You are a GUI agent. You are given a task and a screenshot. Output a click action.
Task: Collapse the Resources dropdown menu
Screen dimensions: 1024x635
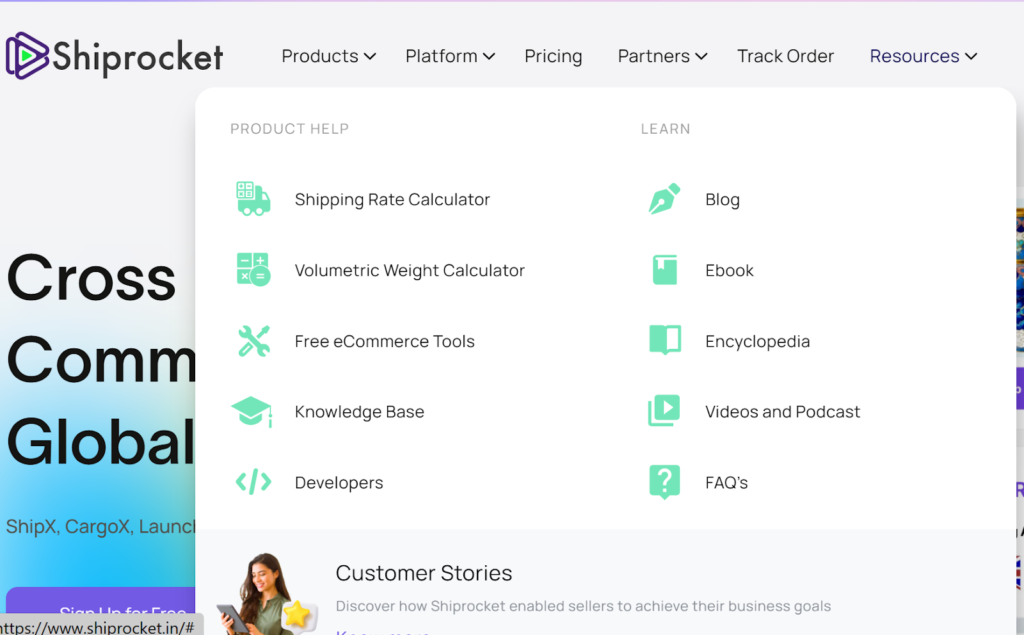pyautogui.click(x=923, y=56)
